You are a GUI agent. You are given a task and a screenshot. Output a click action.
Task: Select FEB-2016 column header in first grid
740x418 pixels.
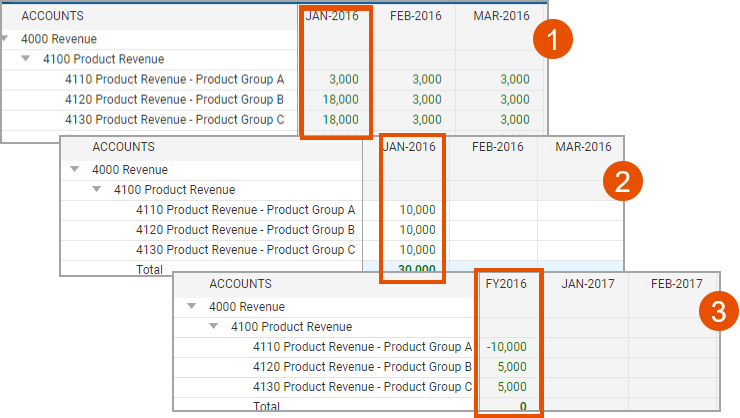[416, 16]
